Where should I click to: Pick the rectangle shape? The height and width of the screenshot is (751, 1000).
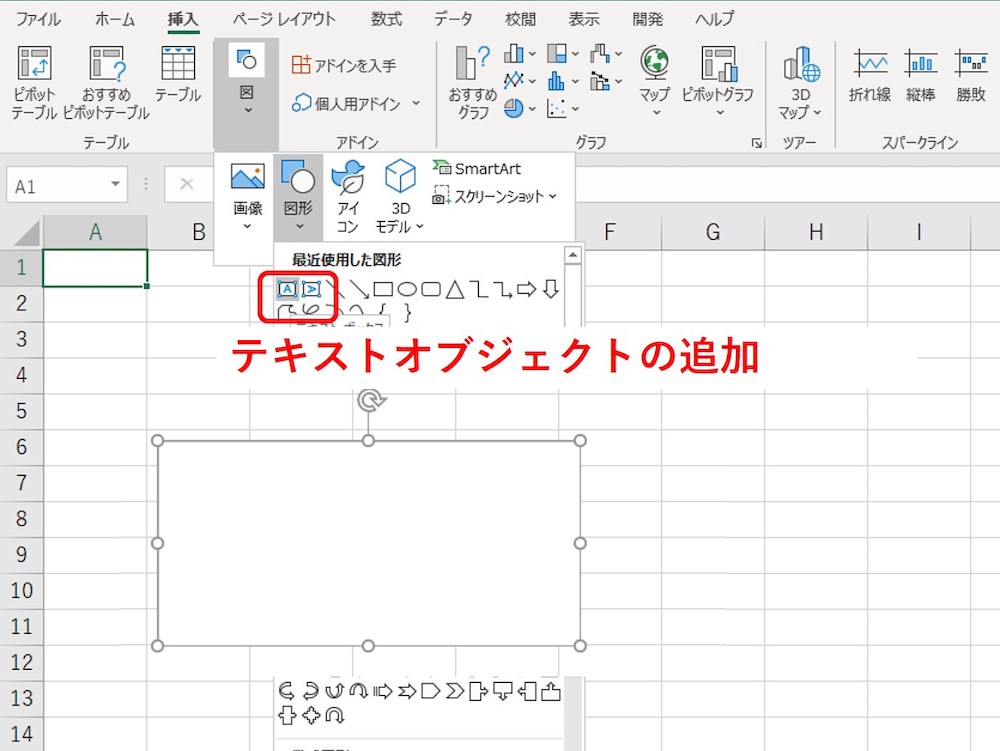383,289
